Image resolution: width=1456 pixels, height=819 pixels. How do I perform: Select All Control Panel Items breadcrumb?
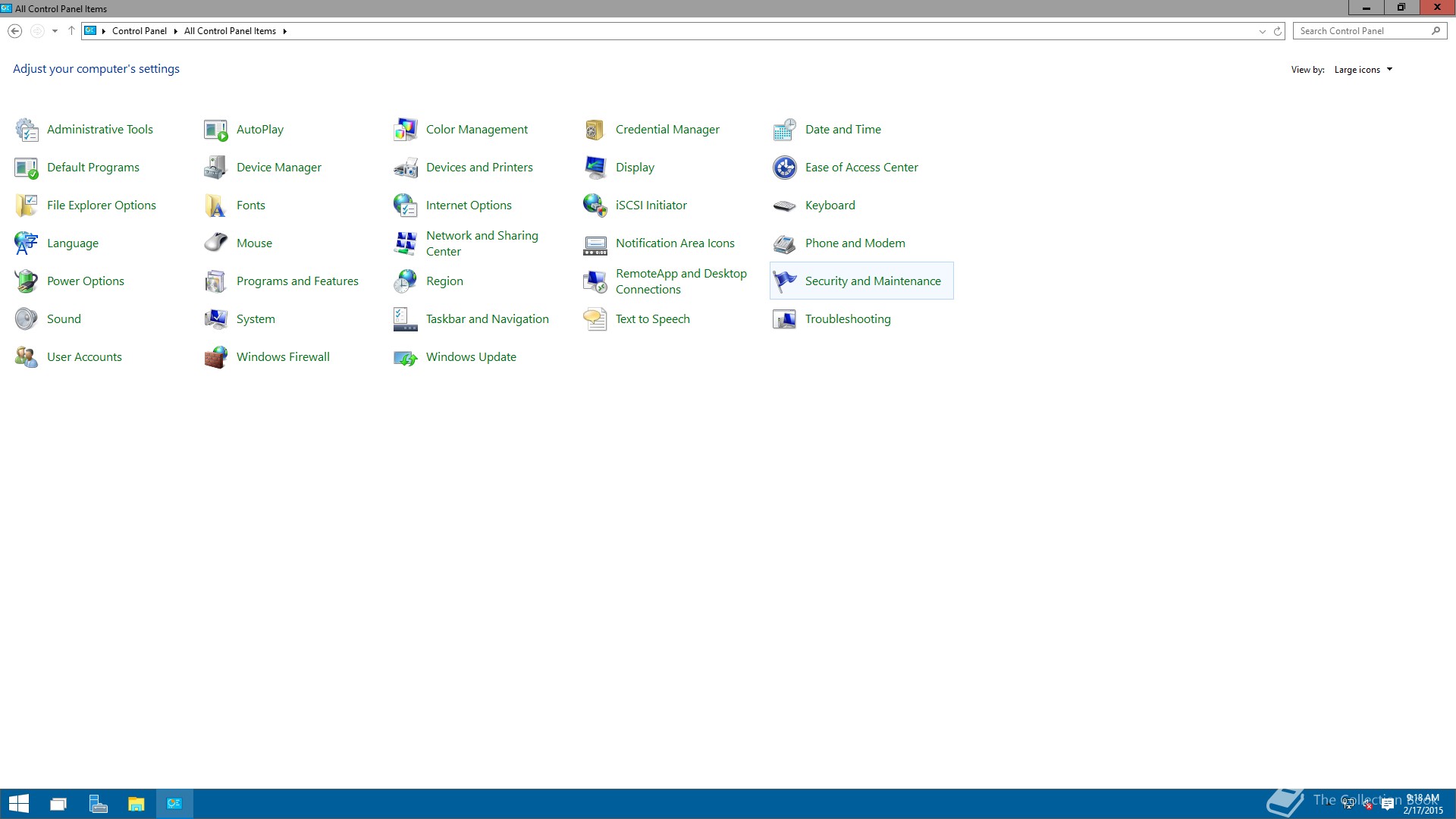(x=230, y=31)
